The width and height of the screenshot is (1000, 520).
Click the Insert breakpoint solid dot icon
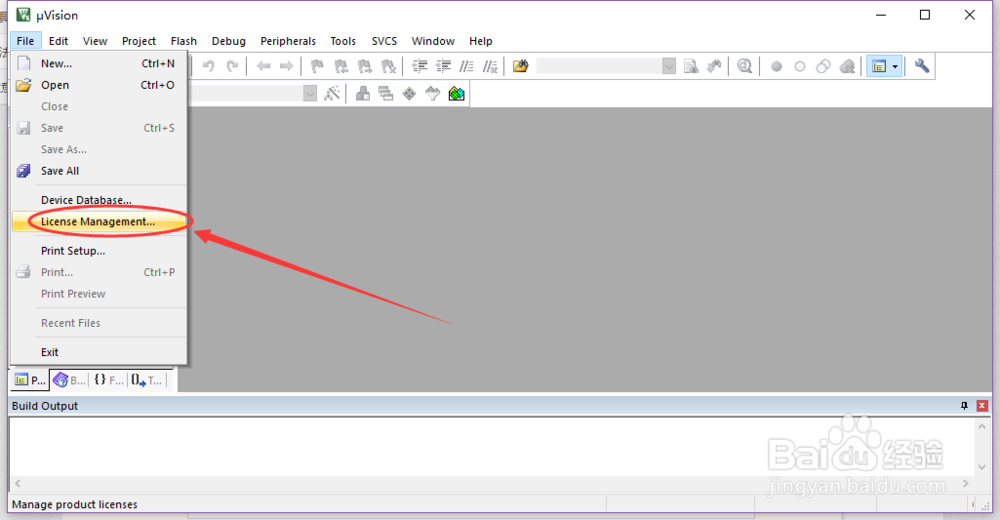776,66
